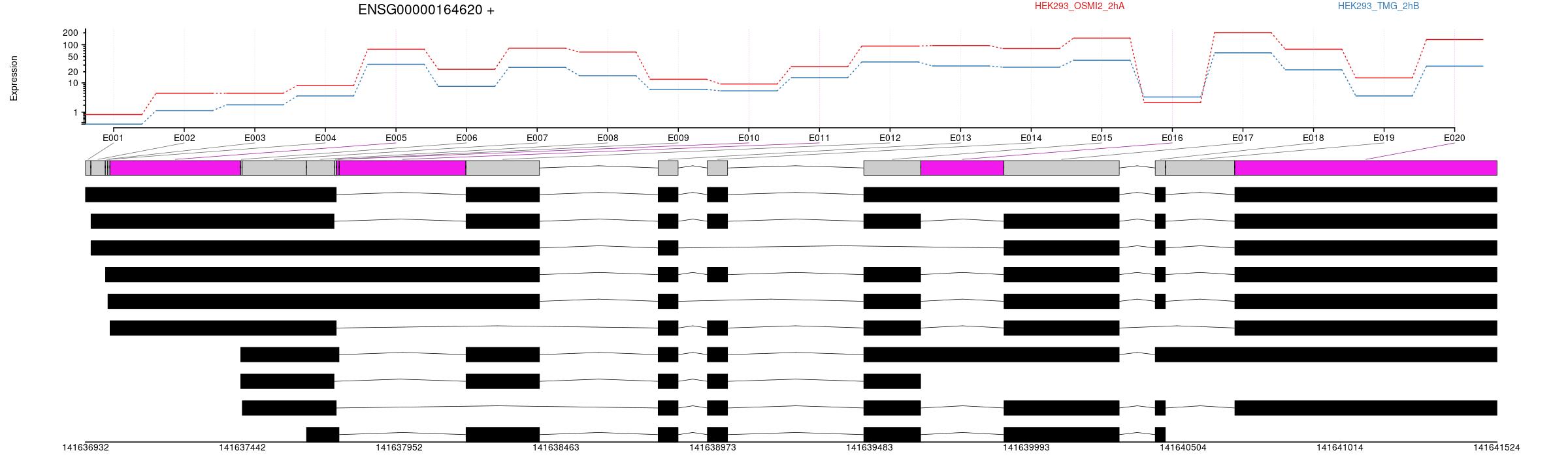Click the plot title ENSG00000164620 +
Viewport: 1568px width, 457px height.
tap(426, 10)
